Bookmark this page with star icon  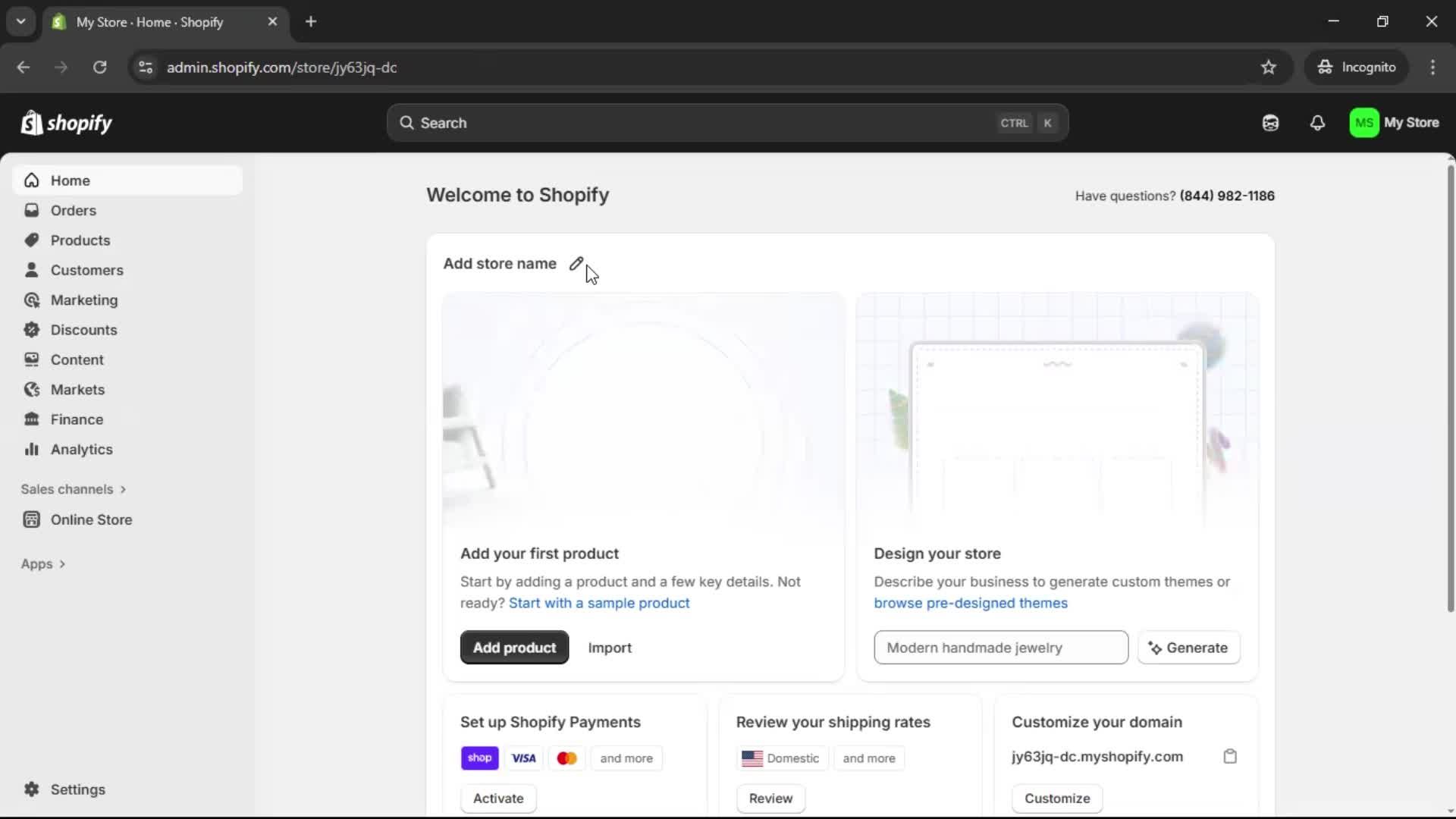coord(1268,67)
